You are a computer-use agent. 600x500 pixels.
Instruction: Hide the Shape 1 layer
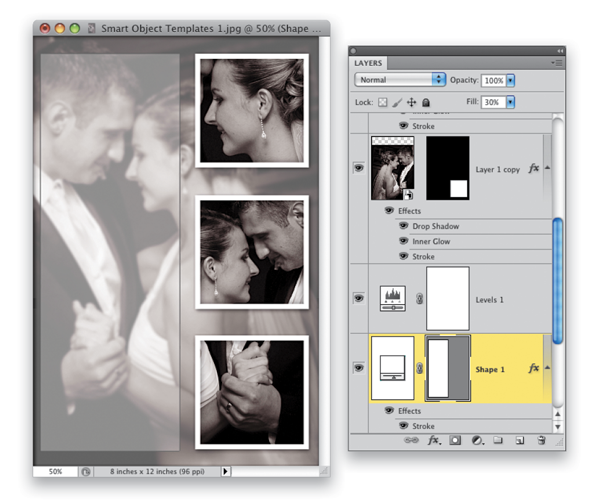(359, 368)
